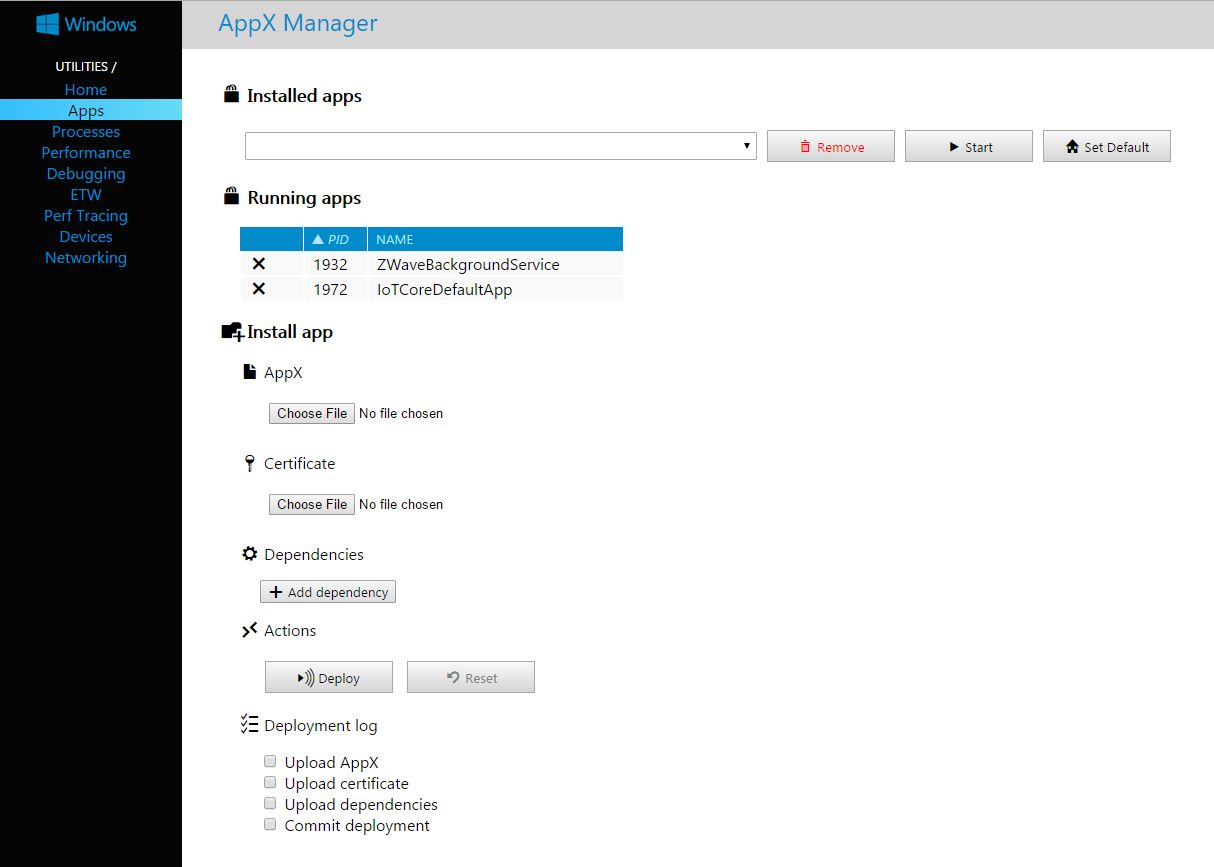Click the Windows logo icon

(x=46, y=24)
